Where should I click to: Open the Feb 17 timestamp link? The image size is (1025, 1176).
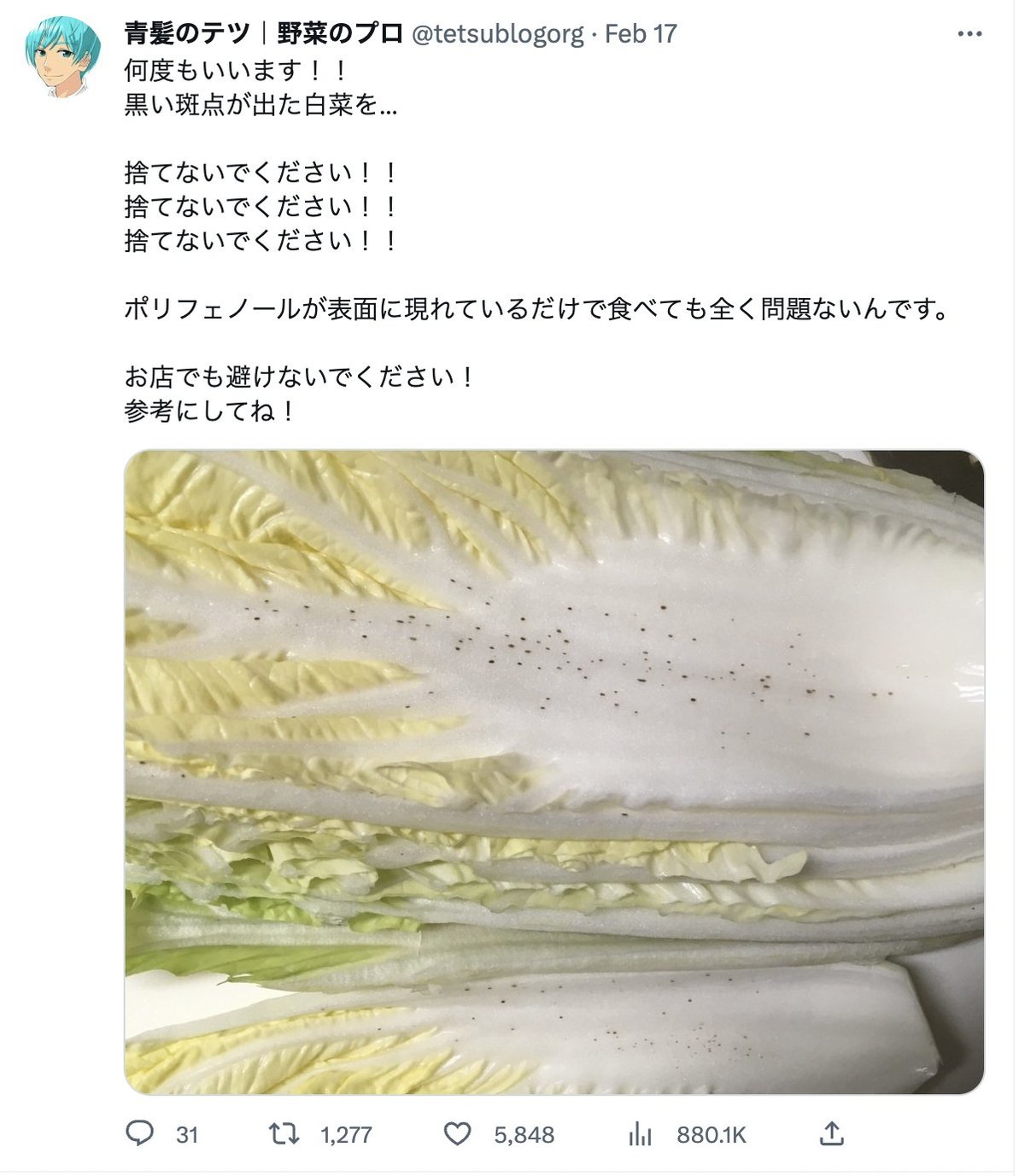point(641,34)
